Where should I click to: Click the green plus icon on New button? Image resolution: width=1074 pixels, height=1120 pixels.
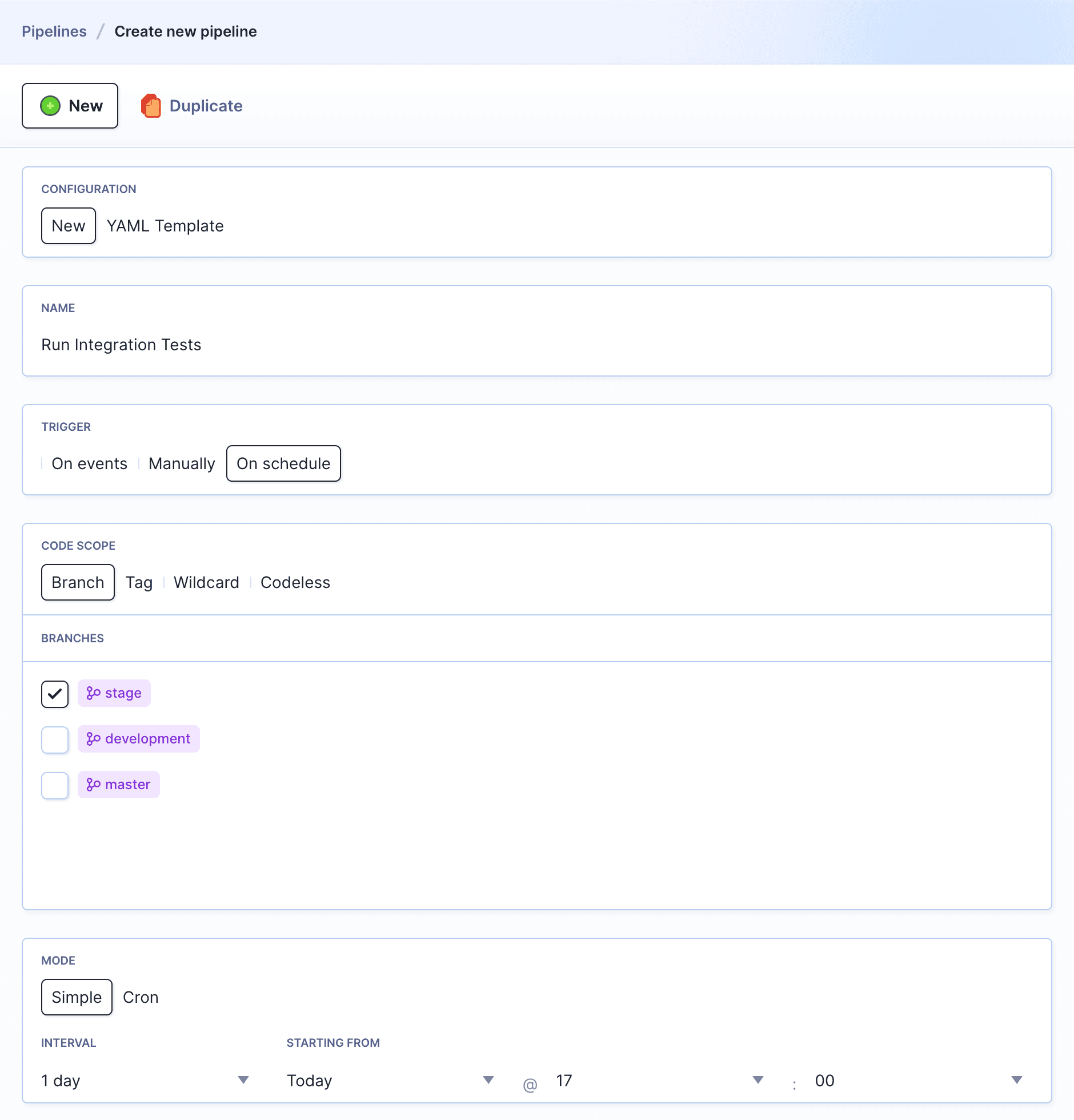[x=50, y=106]
